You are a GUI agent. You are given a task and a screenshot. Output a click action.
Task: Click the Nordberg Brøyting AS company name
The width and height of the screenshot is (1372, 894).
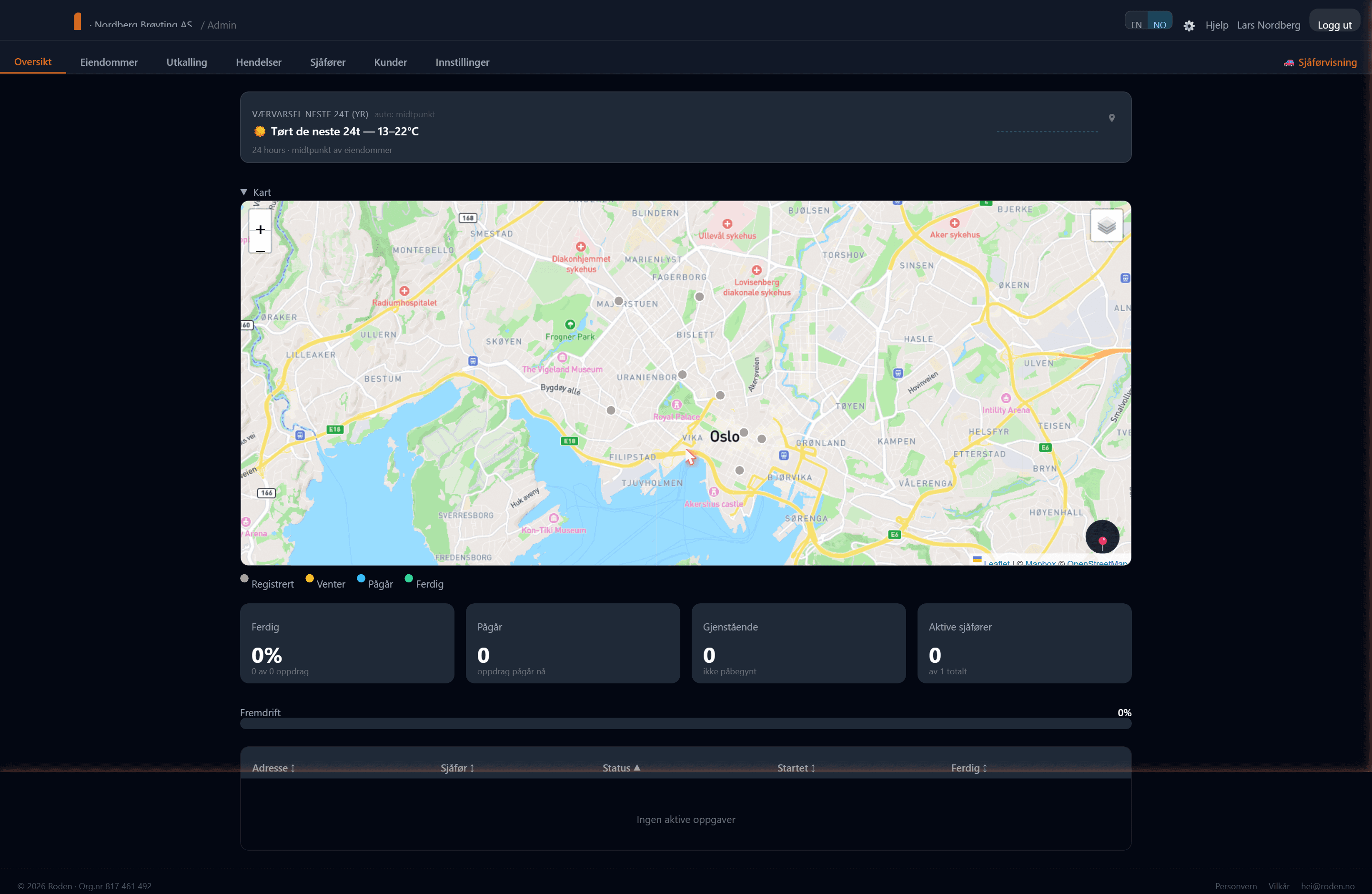(143, 25)
